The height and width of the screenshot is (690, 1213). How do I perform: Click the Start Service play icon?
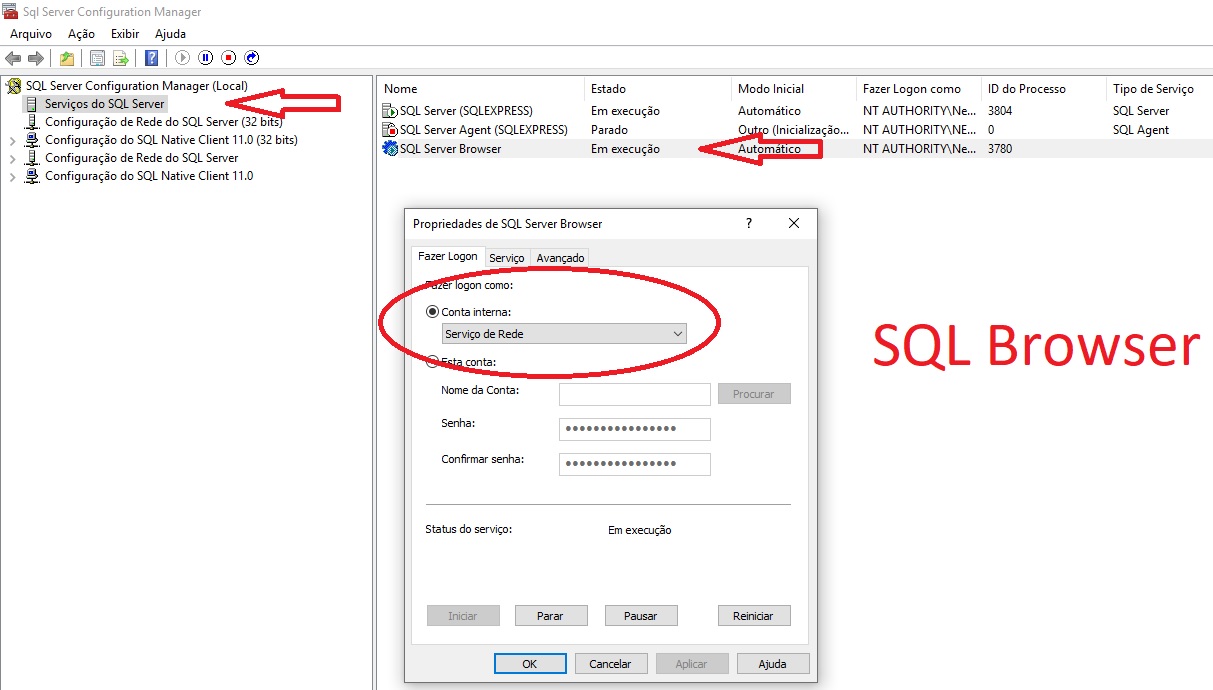[182, 58]
